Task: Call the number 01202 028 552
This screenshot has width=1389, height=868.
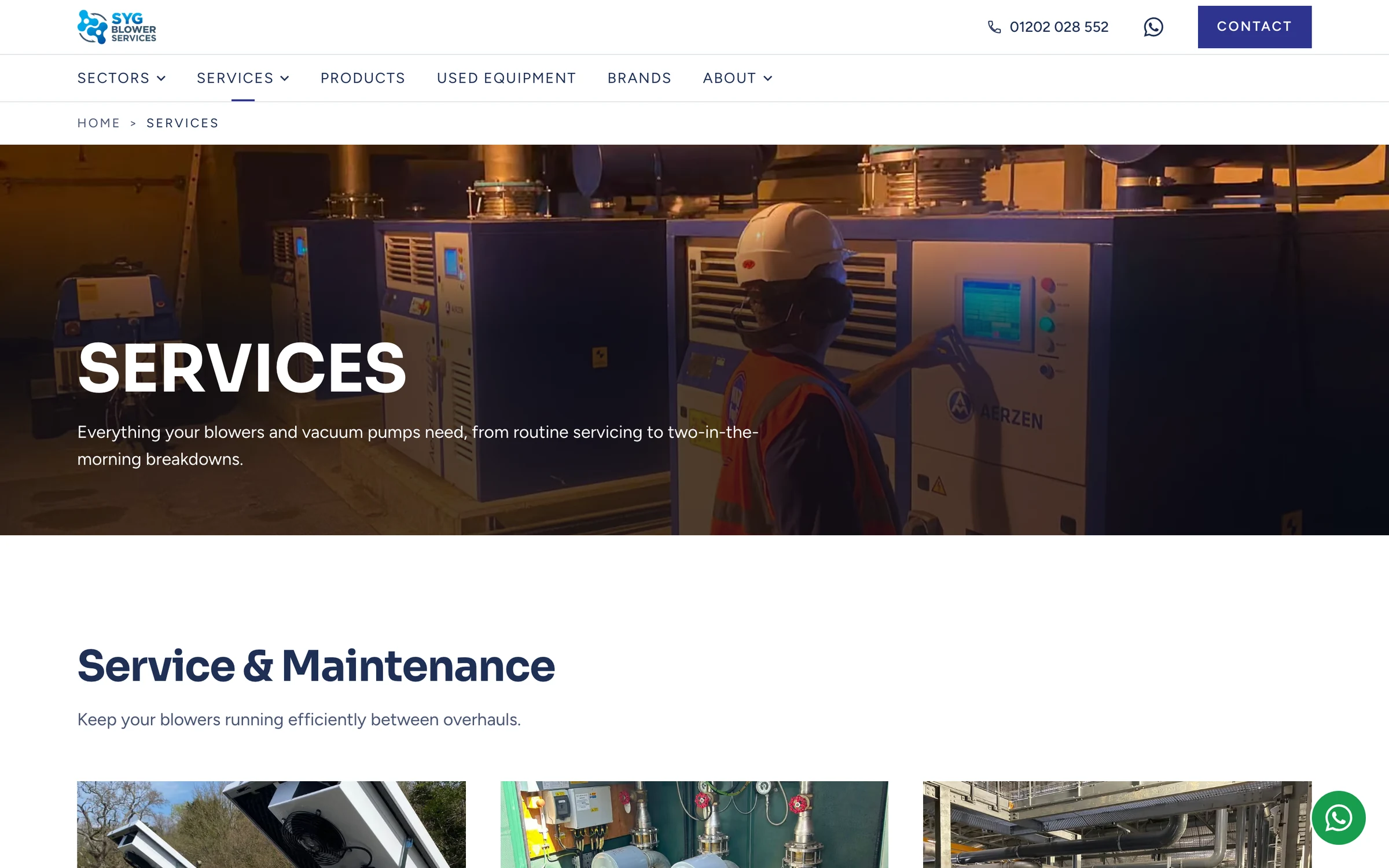Action: click(1059, 27)
